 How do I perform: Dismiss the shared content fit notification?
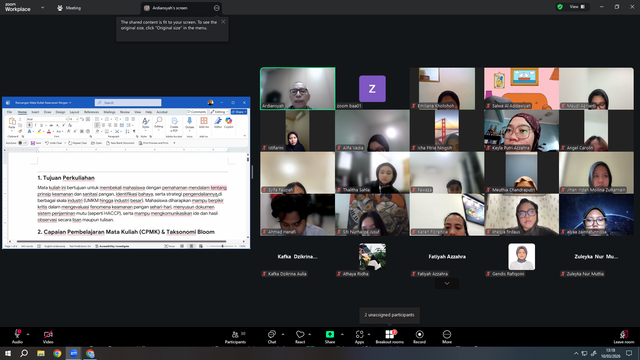[x=223, y=22]
